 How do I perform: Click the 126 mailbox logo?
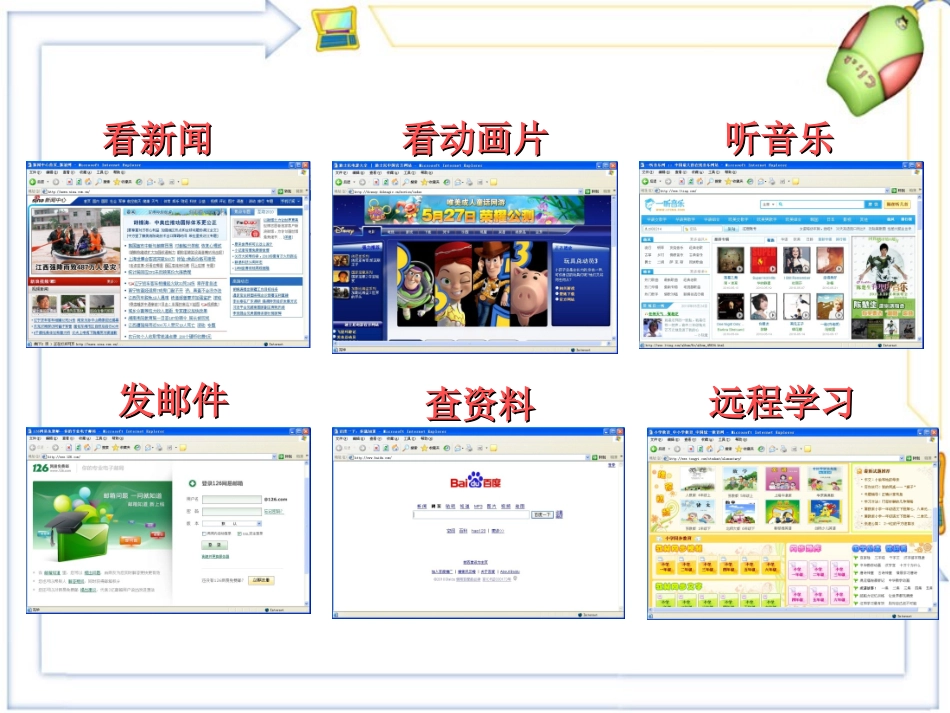pos(51,468)
